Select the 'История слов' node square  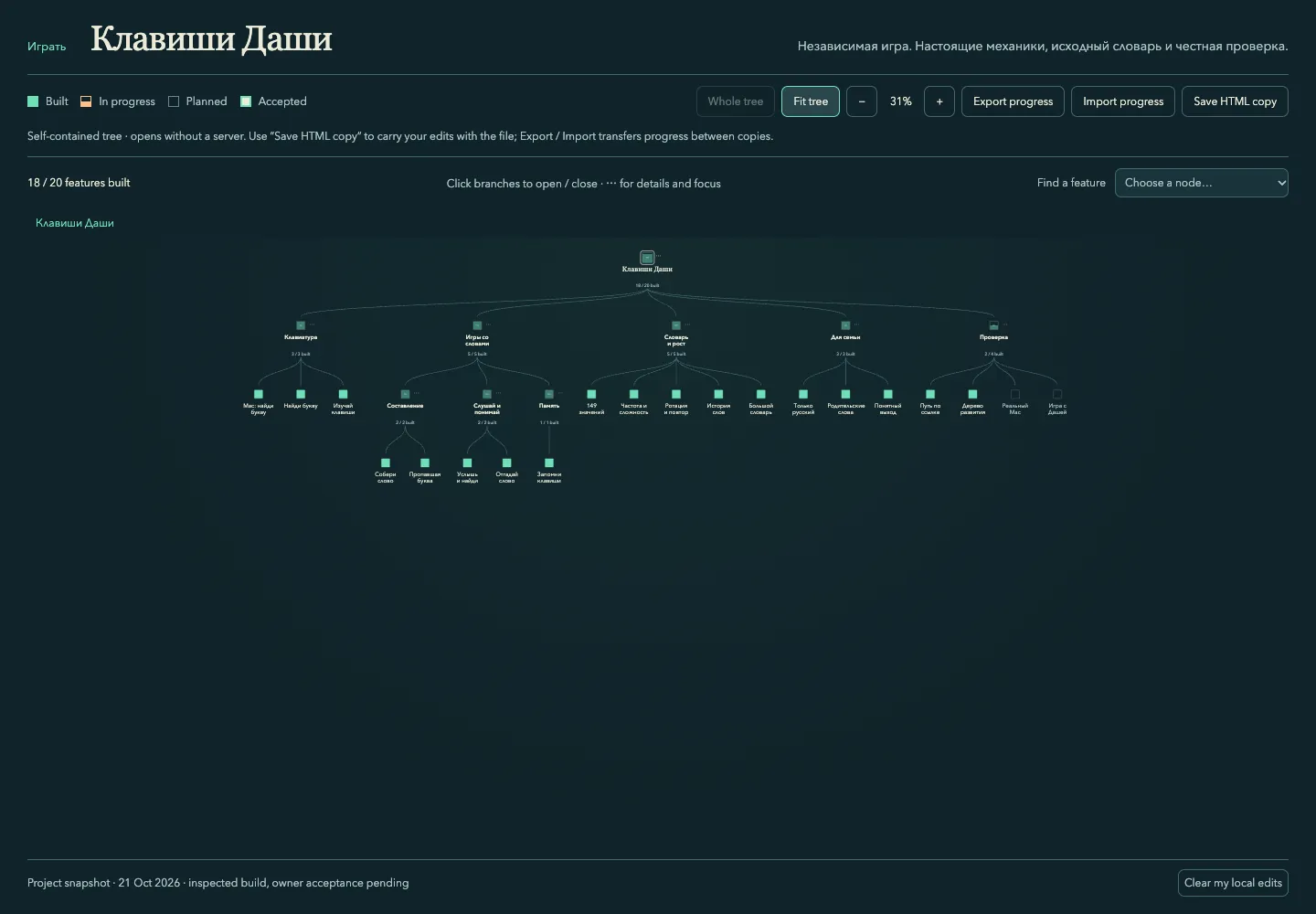pyautogui.click(x=718, y=394)
